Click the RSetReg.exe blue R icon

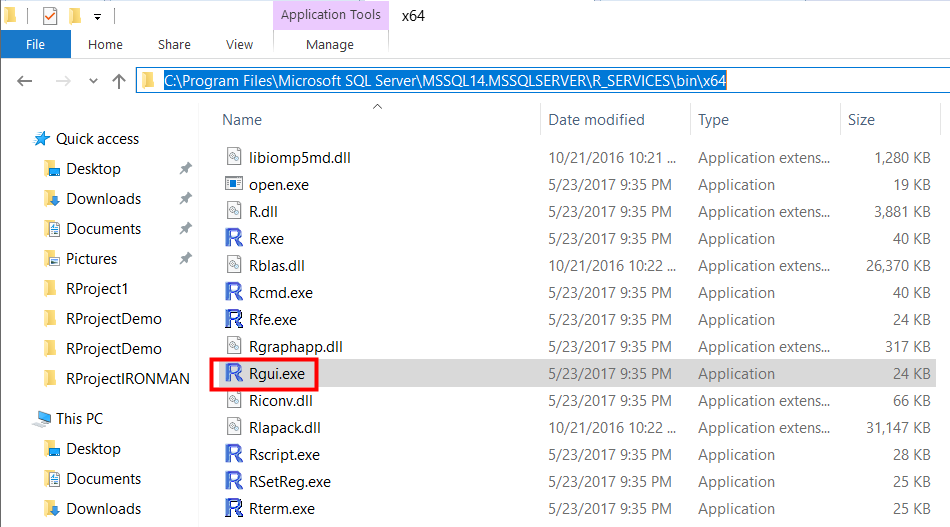pos(234,481)
